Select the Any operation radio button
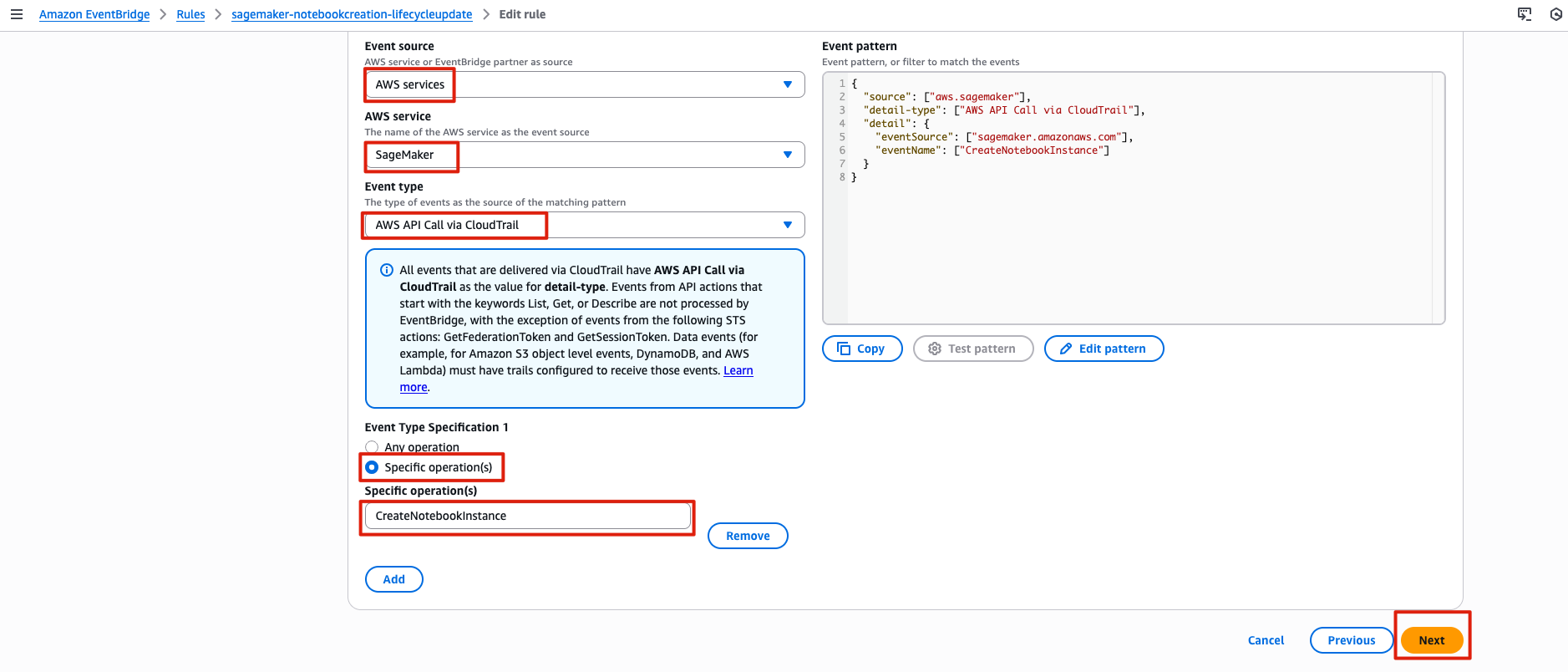This screenshot has width=1568, height=672. pos(372,447)
